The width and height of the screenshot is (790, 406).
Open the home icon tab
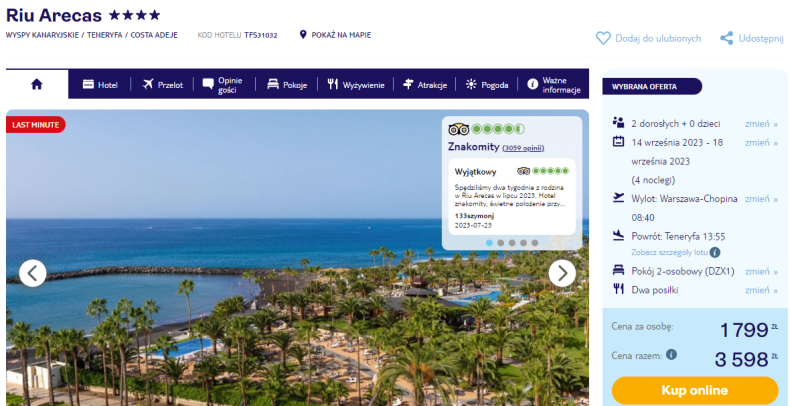[37, 84]
